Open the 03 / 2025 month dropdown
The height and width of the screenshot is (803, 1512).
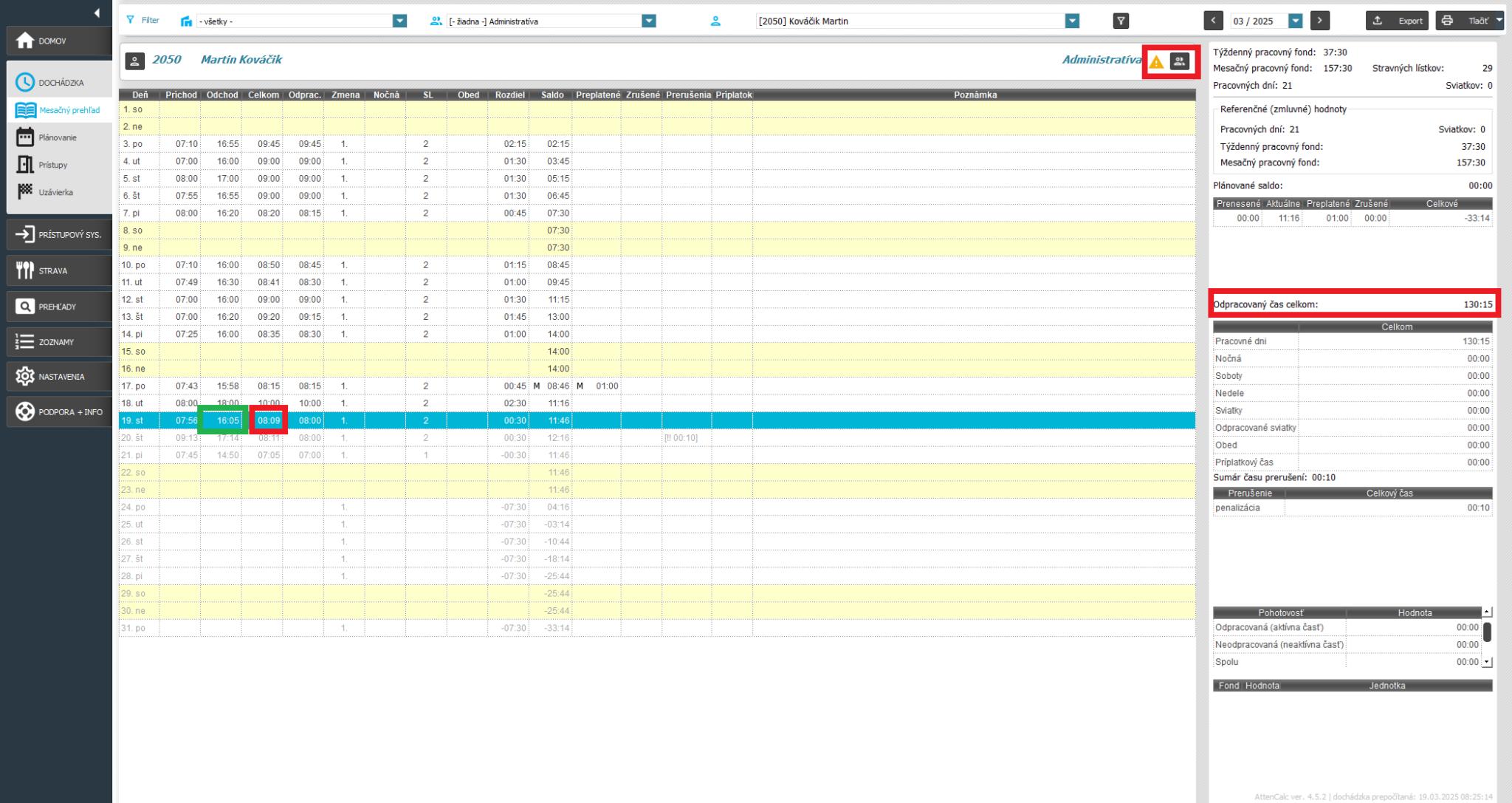[1296, 21]
